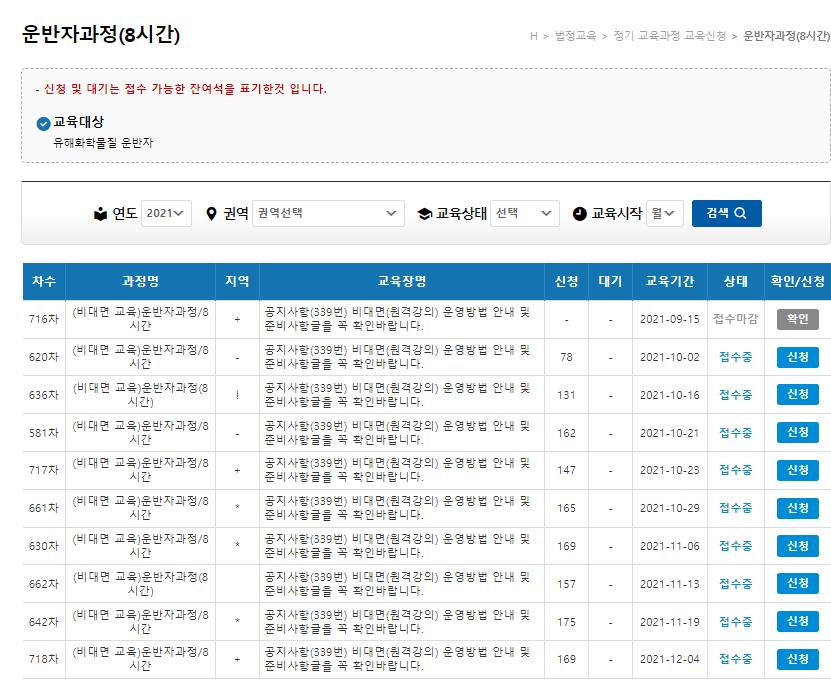Click the 교육장명 notice text in 581차 row
This screenshot has width=831, height=690.
(397, 433)
